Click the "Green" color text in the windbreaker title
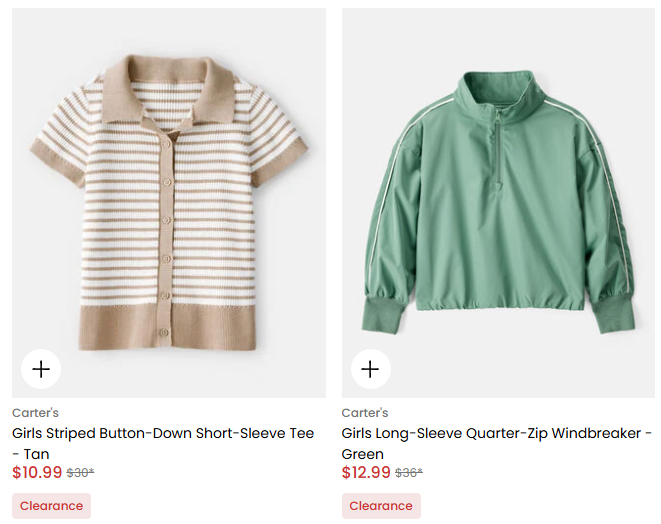Image resolution: width=661 pixels, height=524 pixels. pos(363,454)
